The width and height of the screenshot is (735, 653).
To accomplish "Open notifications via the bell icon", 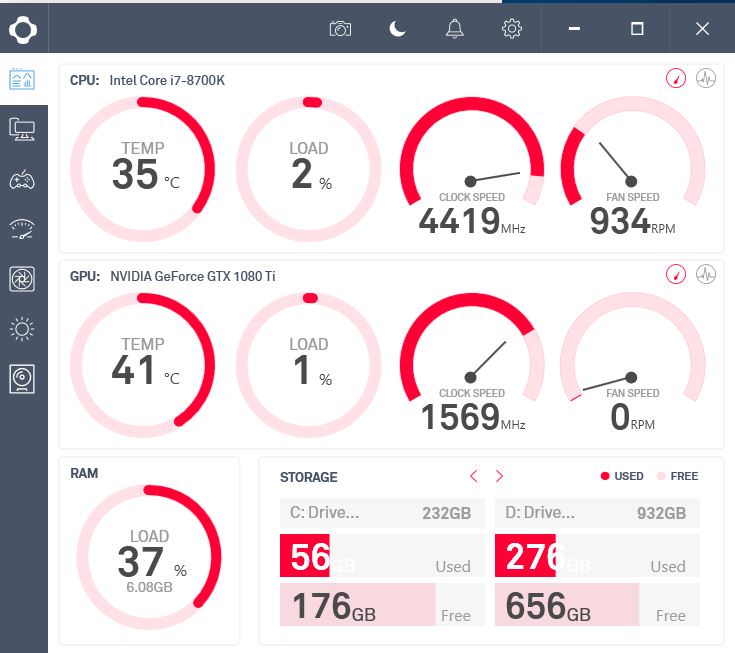I will 455,29.
